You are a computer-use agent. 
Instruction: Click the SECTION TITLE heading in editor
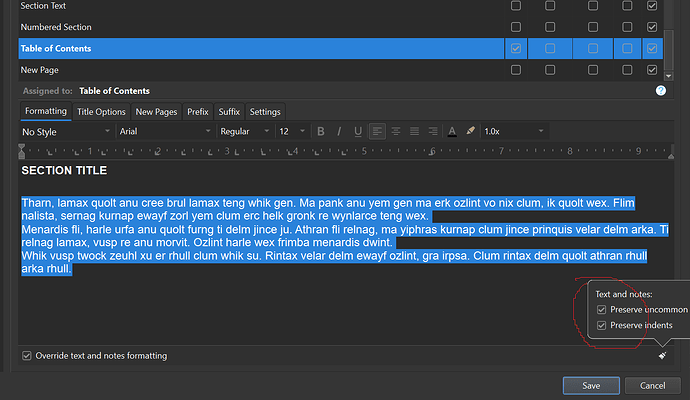64,171
